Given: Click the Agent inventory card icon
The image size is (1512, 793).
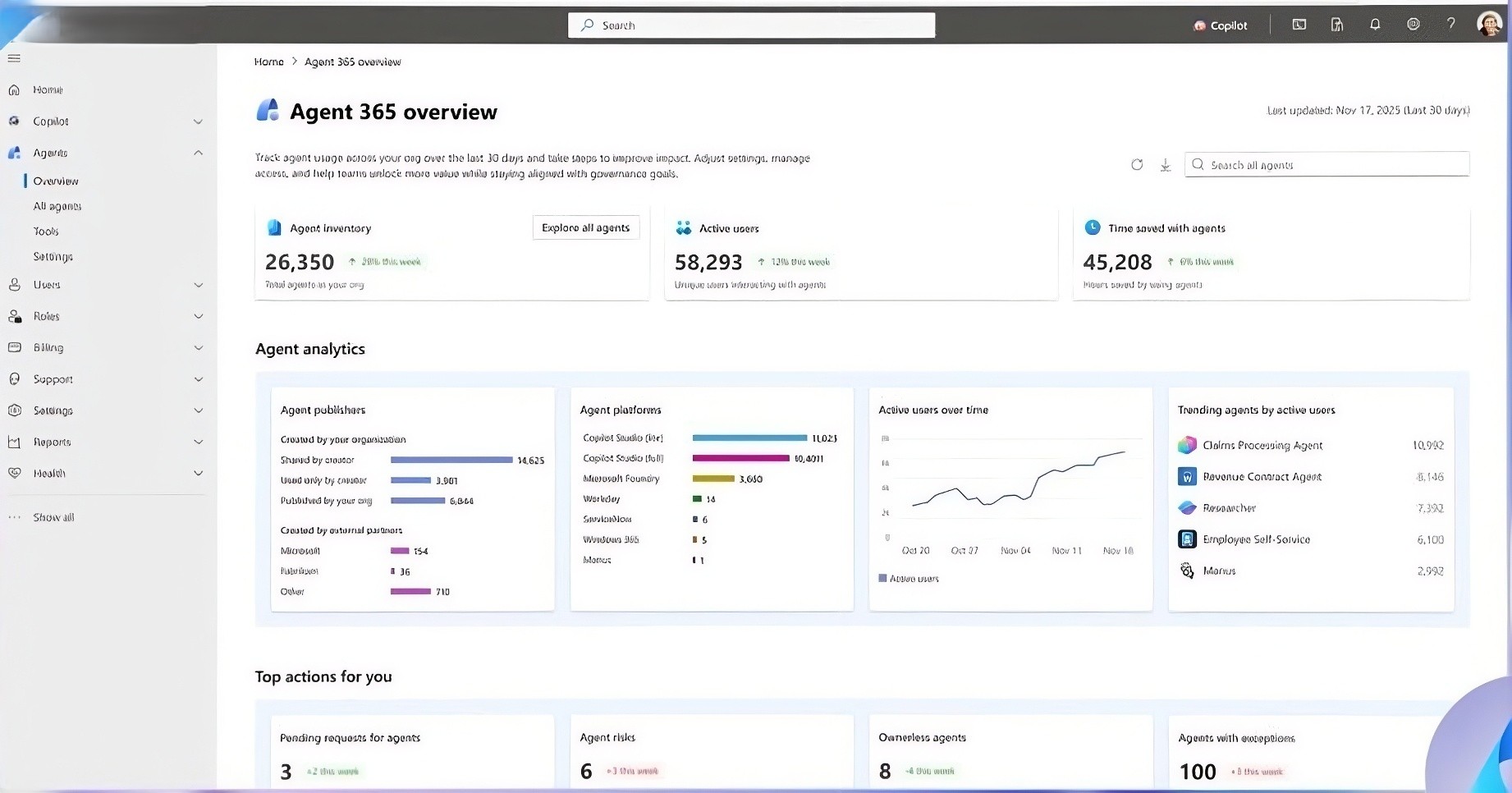Looking at the screenshot, I should (x=274, y=228).
